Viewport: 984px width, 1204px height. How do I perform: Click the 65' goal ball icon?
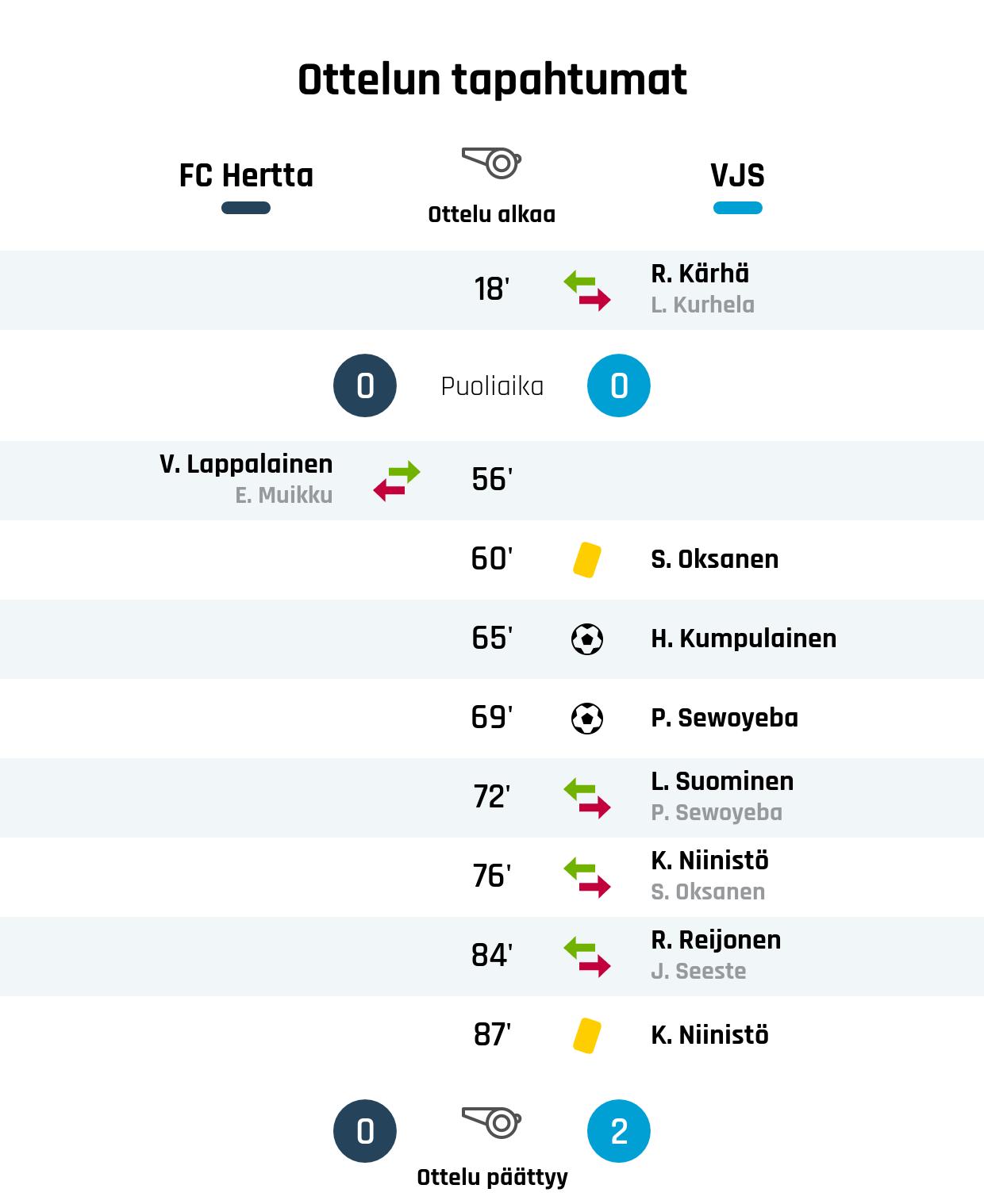coord(587,639)
